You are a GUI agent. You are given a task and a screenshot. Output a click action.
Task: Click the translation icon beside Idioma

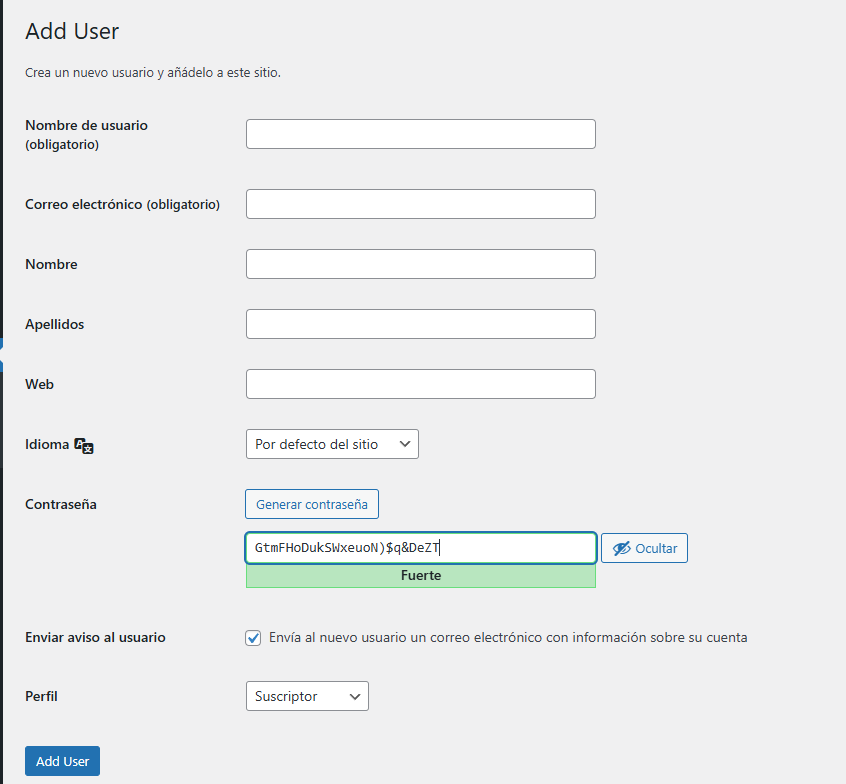(84, 445)
